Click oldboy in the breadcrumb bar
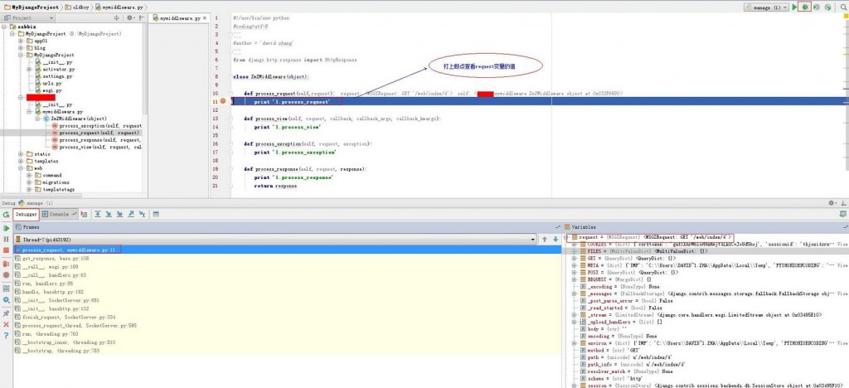The width and height of the screenshot is (849, 388). point(78,7)
